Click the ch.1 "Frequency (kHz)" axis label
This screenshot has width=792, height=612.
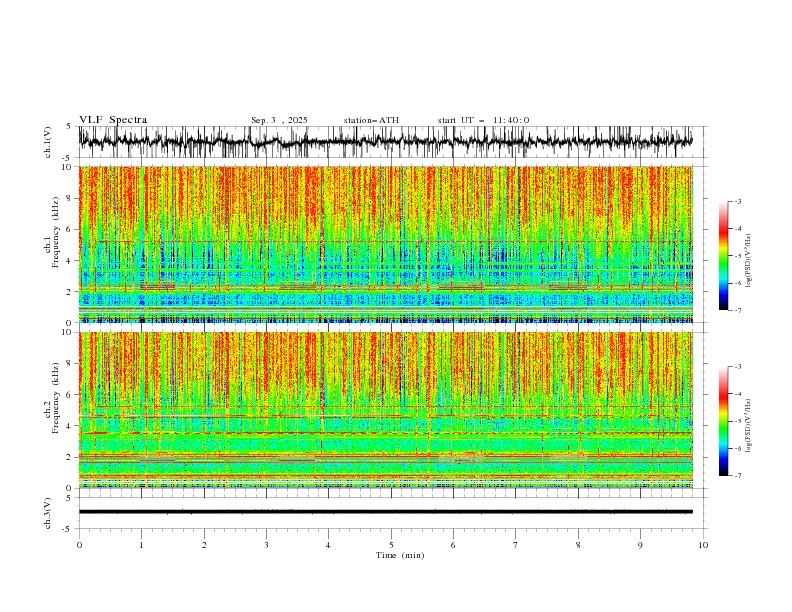55,232
